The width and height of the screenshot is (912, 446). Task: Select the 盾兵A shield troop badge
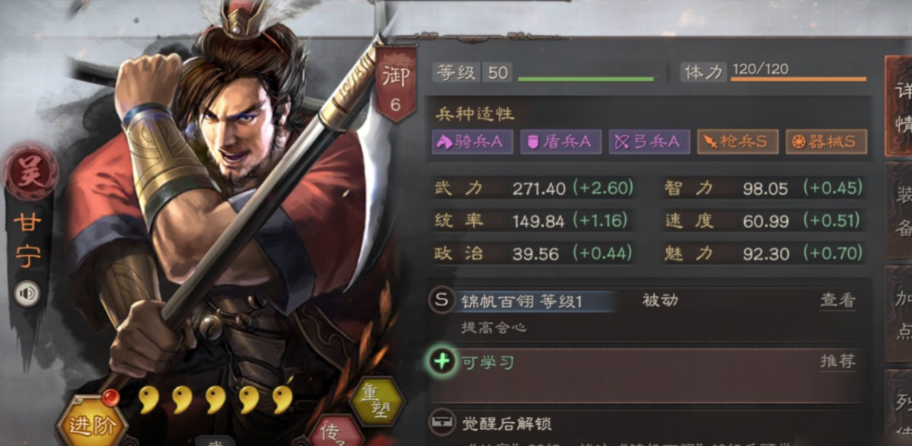click(561, 142)
